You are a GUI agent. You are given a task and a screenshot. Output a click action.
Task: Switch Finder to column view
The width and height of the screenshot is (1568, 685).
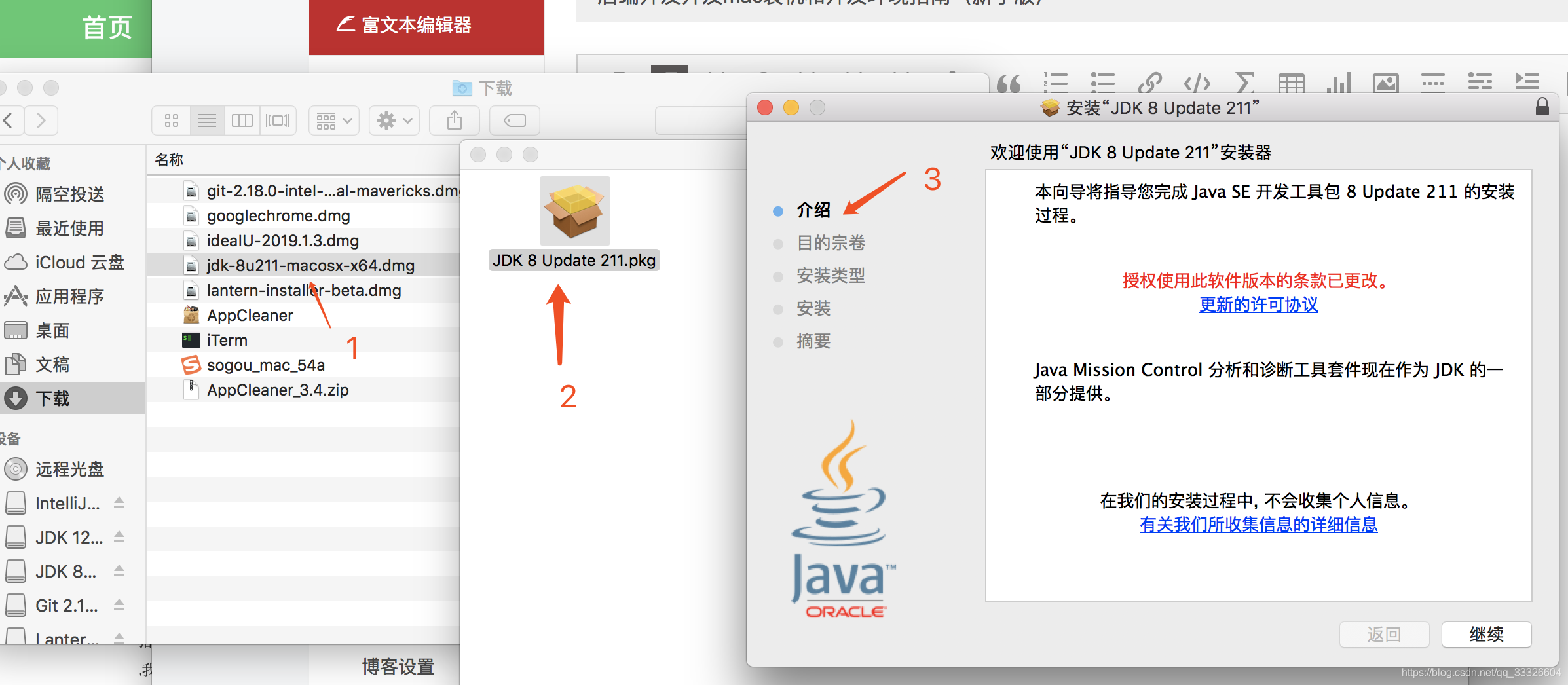[242, 120]
